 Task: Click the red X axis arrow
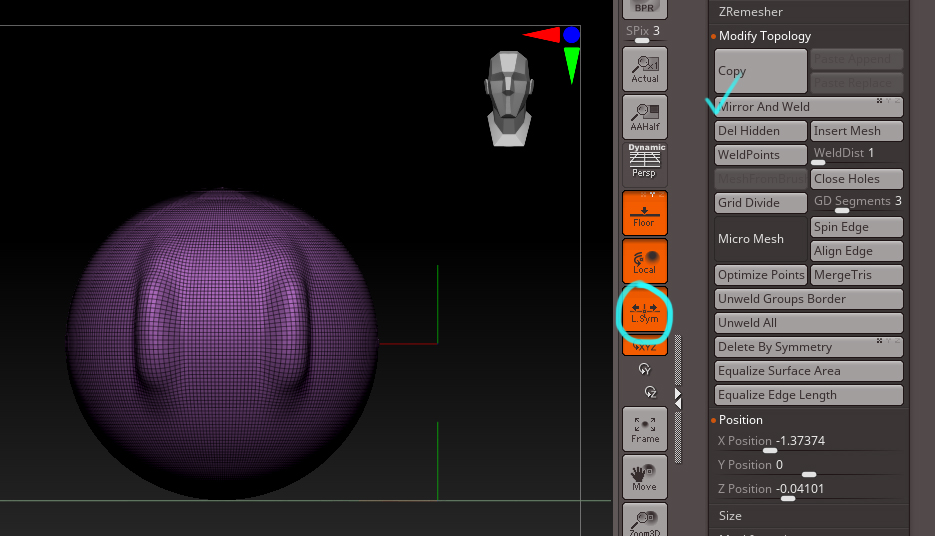tap(542, 35)
